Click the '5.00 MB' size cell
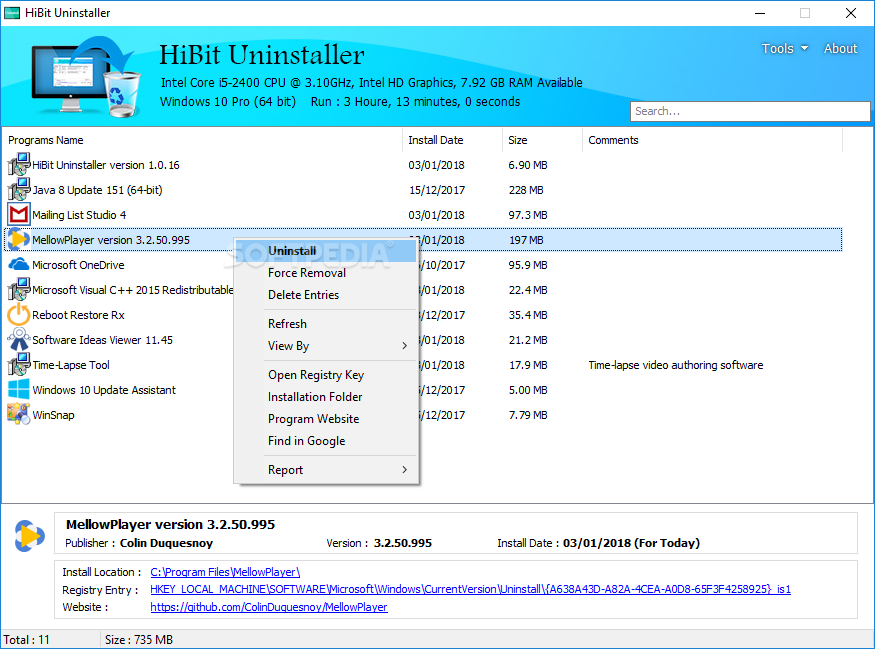Viewport: 875px width, 649px height. tap(528, 390)
